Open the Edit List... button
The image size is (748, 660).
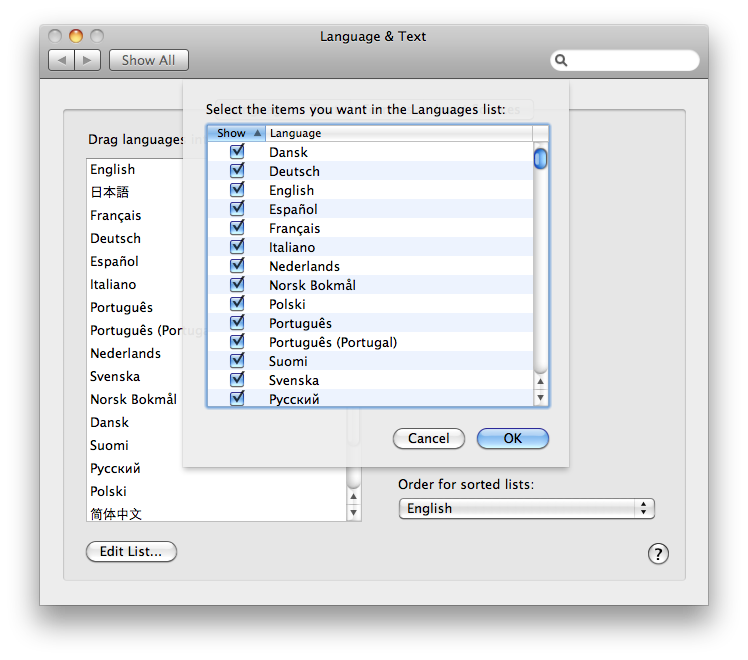[x=131, y=552]
